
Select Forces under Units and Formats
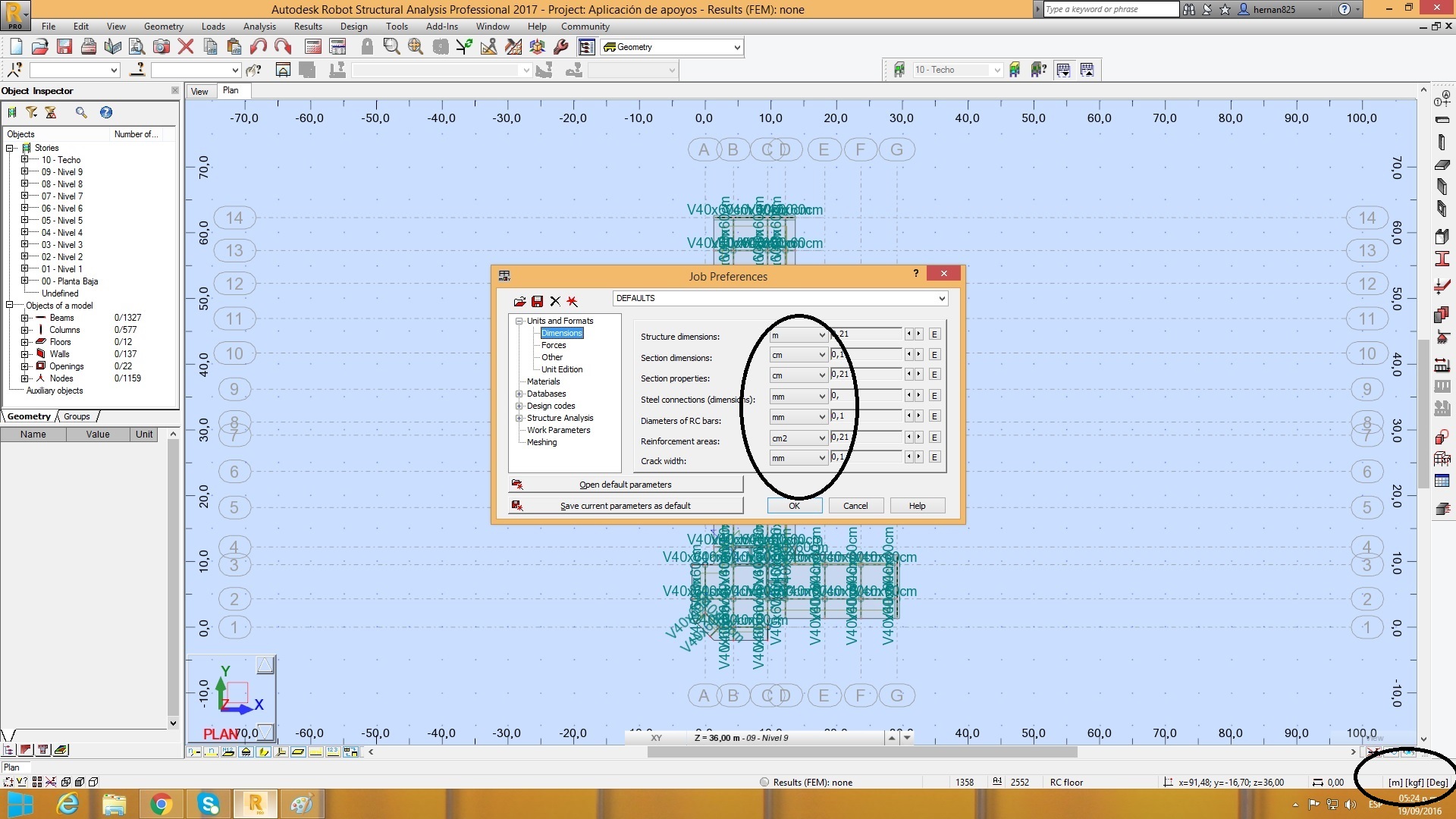[x=553, y=345]
